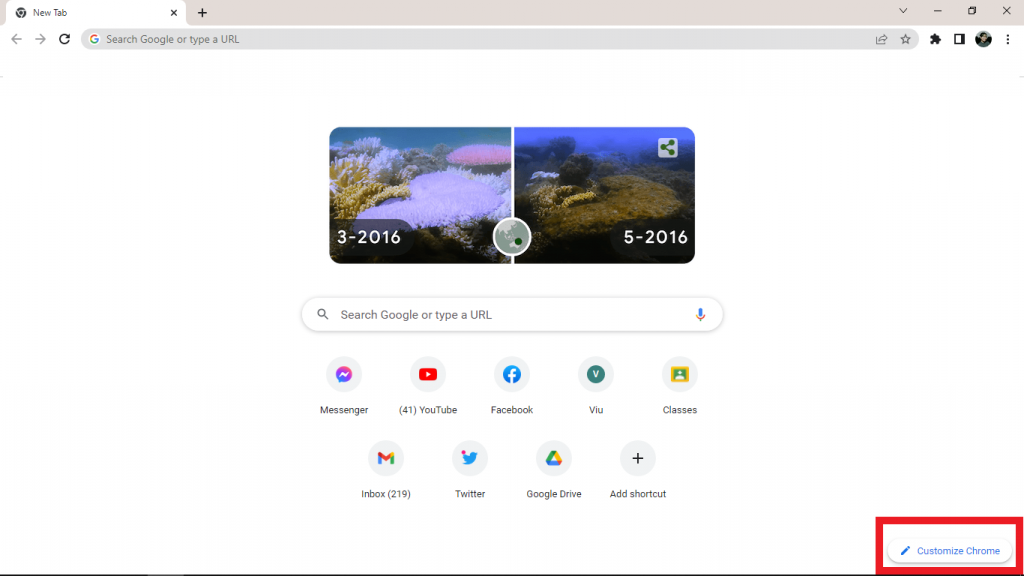1024x576 pixels.
Task: Click the Customize Chrome button
Action: pyautogui.click(x=950, y=551)
